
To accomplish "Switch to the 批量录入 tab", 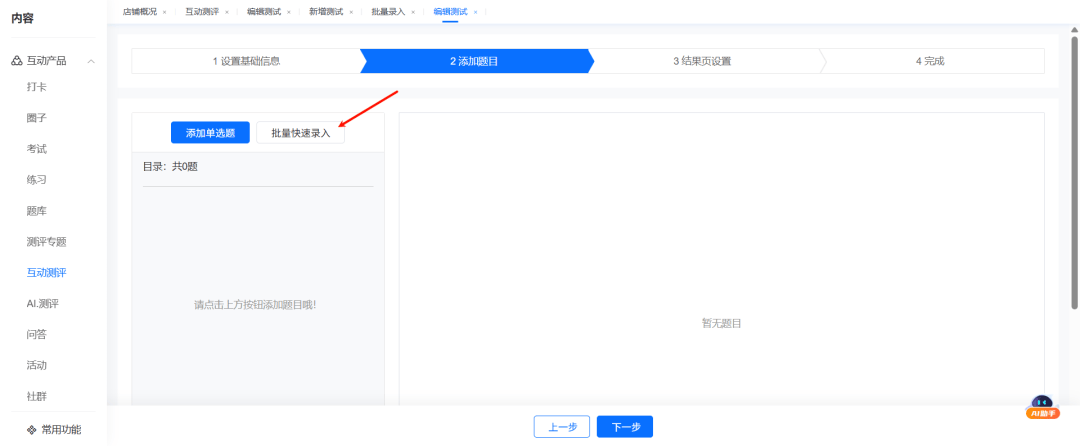I will coord(387,12).
